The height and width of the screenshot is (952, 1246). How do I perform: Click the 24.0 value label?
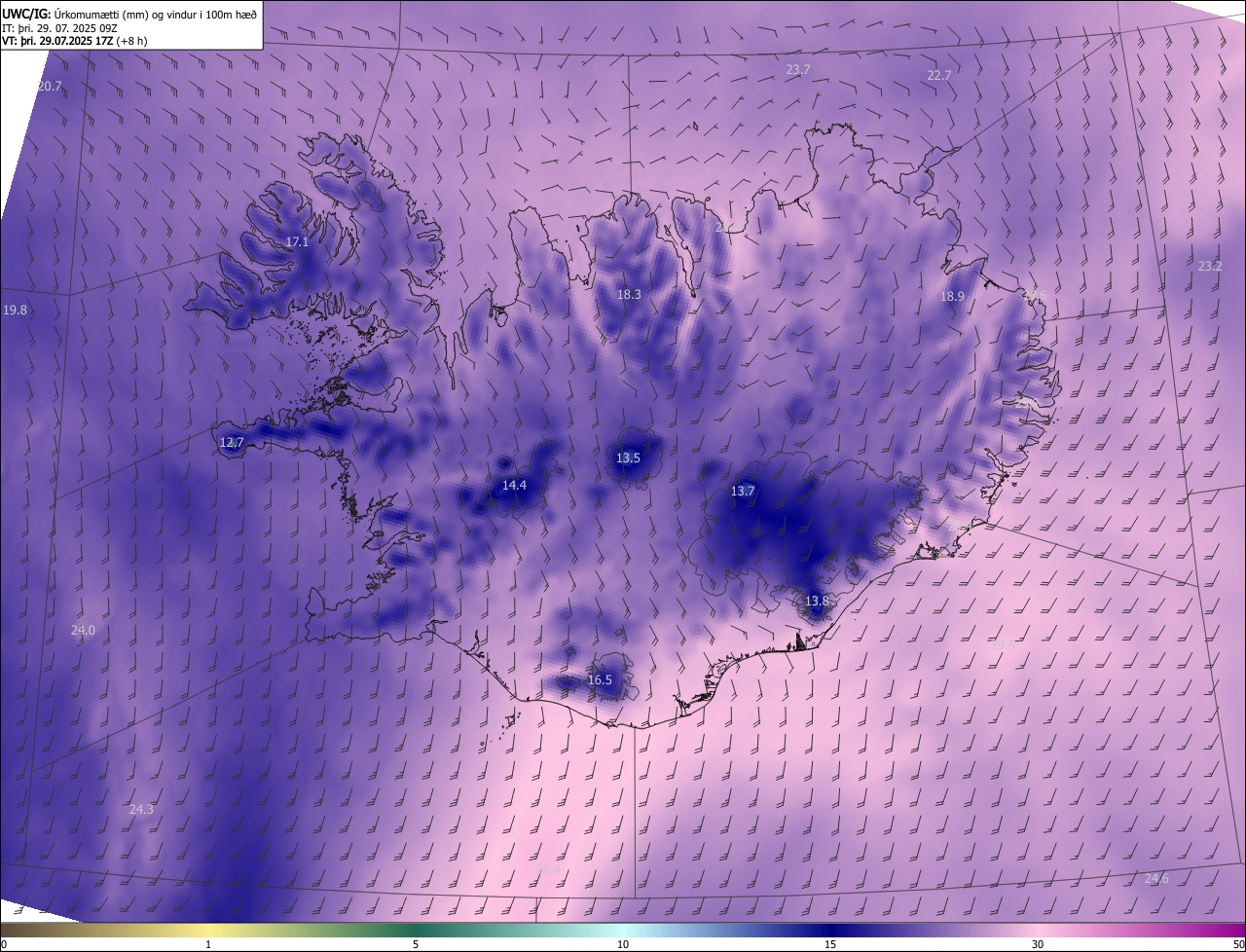83,631
